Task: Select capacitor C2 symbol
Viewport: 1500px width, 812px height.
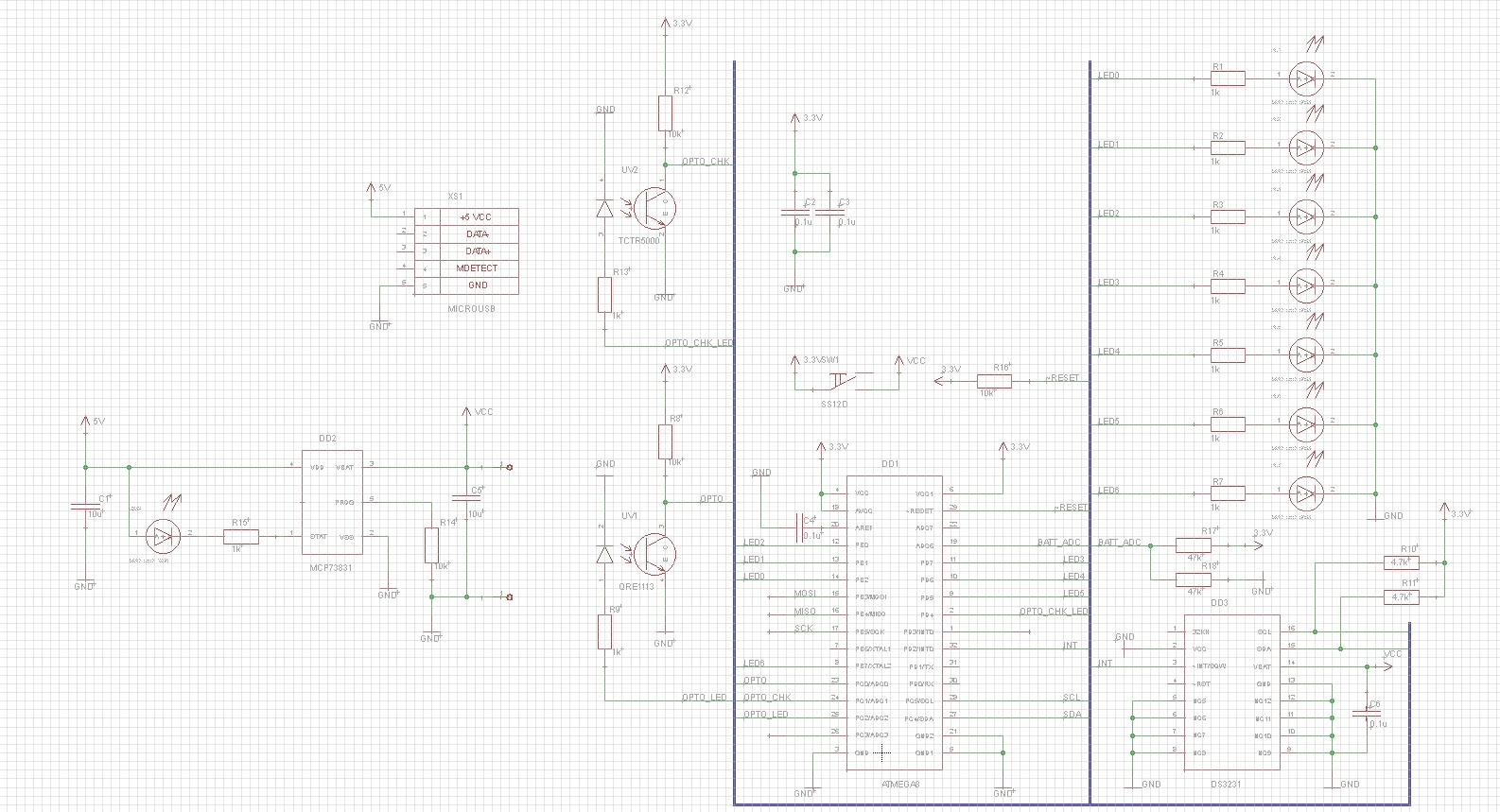Action: [795, 214]
